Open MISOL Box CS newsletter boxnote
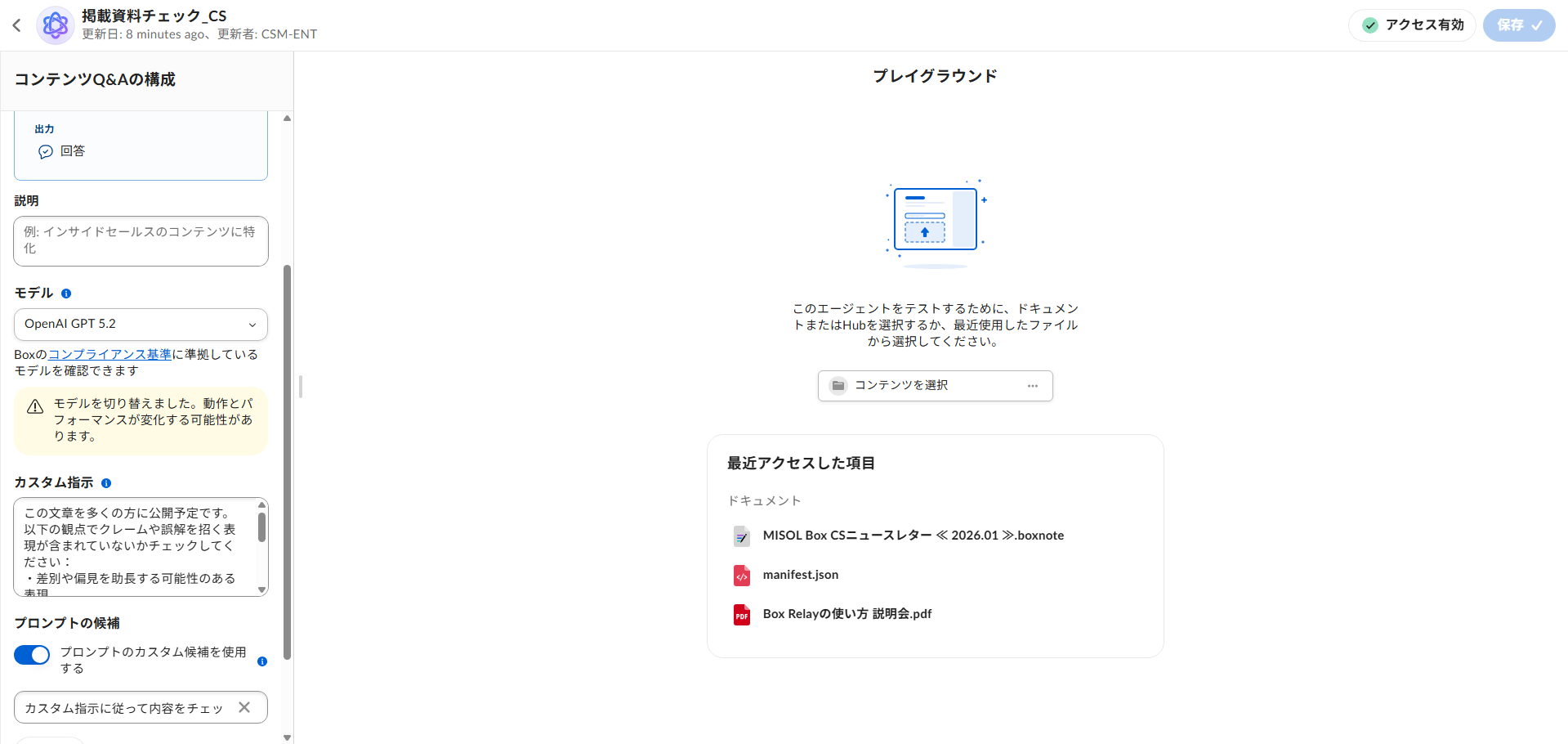The height and width of the screenshot is (744, 1568). click(913, 536)
